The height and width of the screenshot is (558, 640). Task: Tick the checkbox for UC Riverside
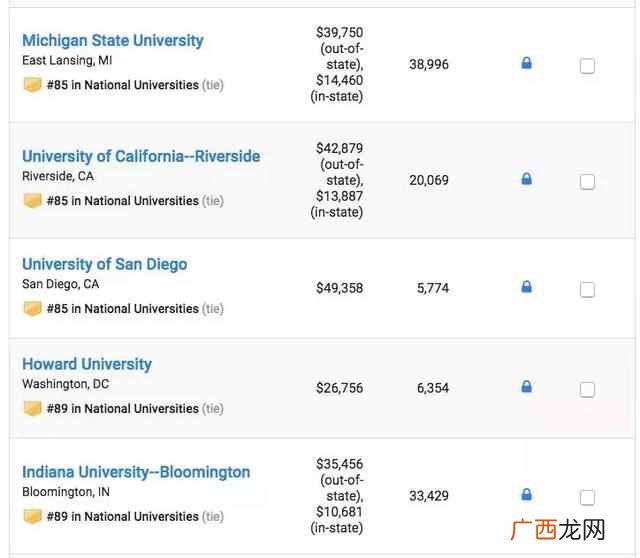[587, 182]
